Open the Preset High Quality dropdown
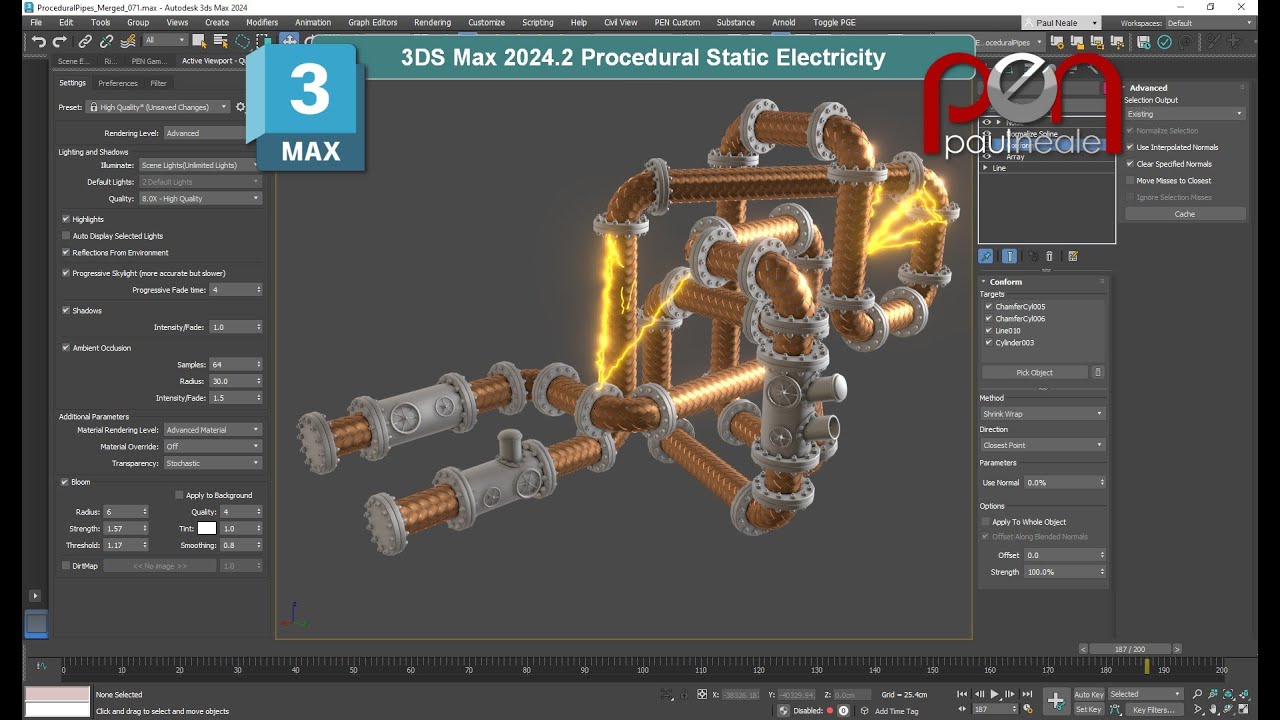Viewport: 1280px width, 720px height. tap(159, 107)
